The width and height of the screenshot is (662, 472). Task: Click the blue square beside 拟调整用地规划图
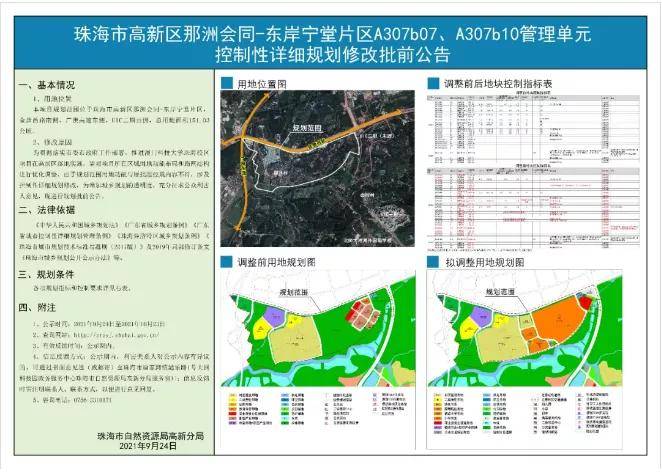pos(433,262)
